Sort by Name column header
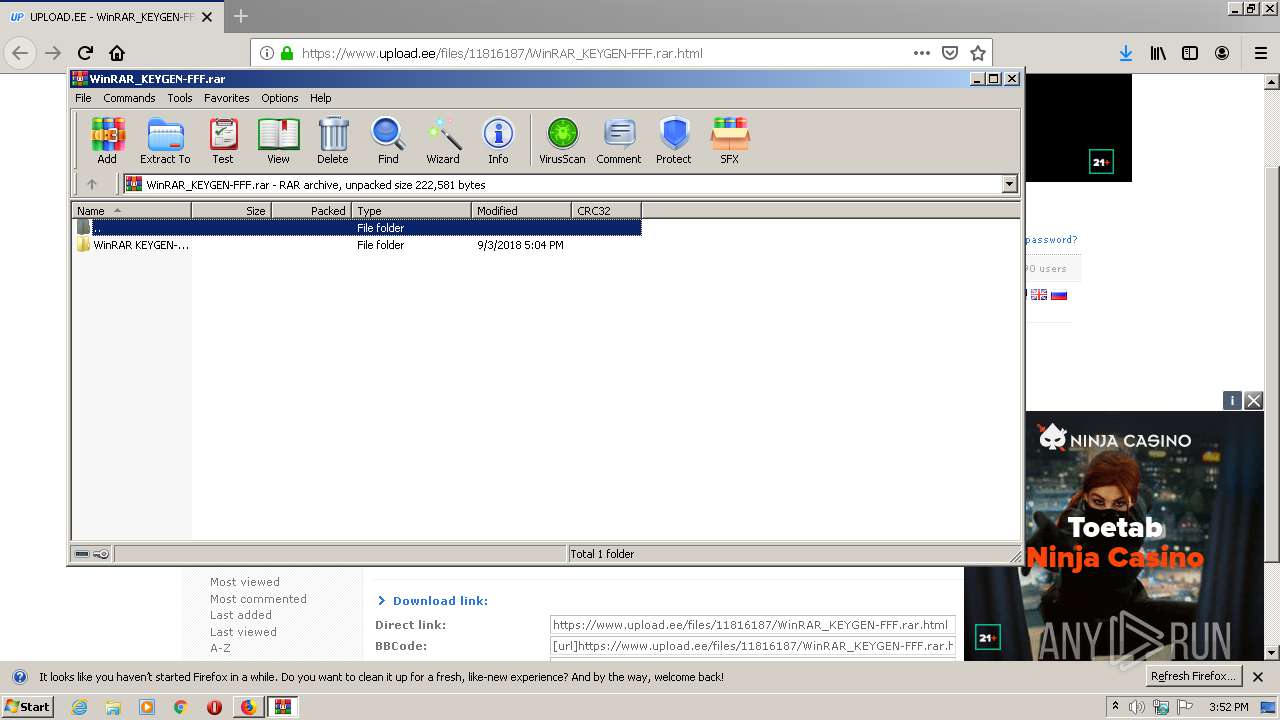1280x720 pixels. tap(131, 210)
